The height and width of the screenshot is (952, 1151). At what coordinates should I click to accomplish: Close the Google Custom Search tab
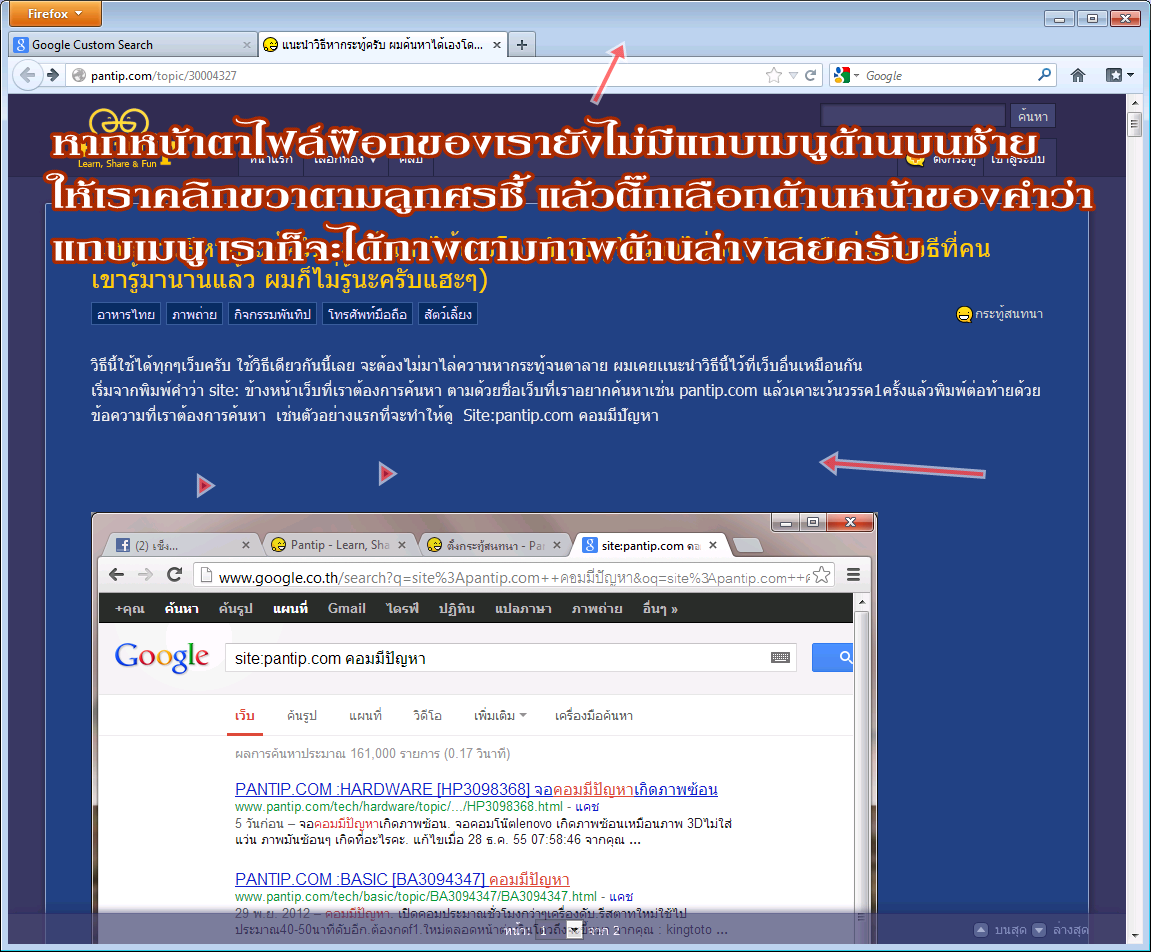coord(247,45)
